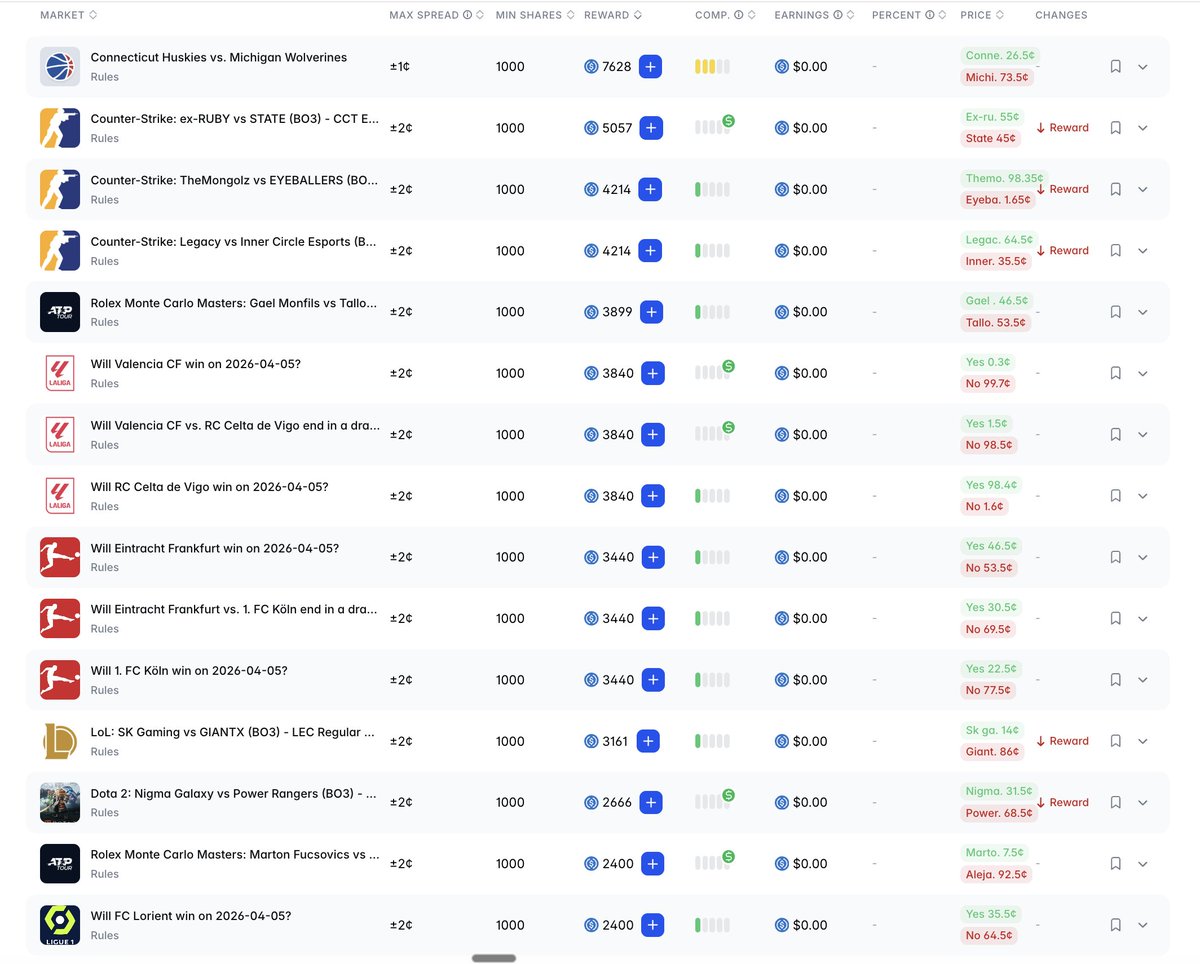Image resolution: width=1200 pixels, height=964 pixels.
Task: Click plus button beside 5057 reward
Action: [x=650, y=128]
